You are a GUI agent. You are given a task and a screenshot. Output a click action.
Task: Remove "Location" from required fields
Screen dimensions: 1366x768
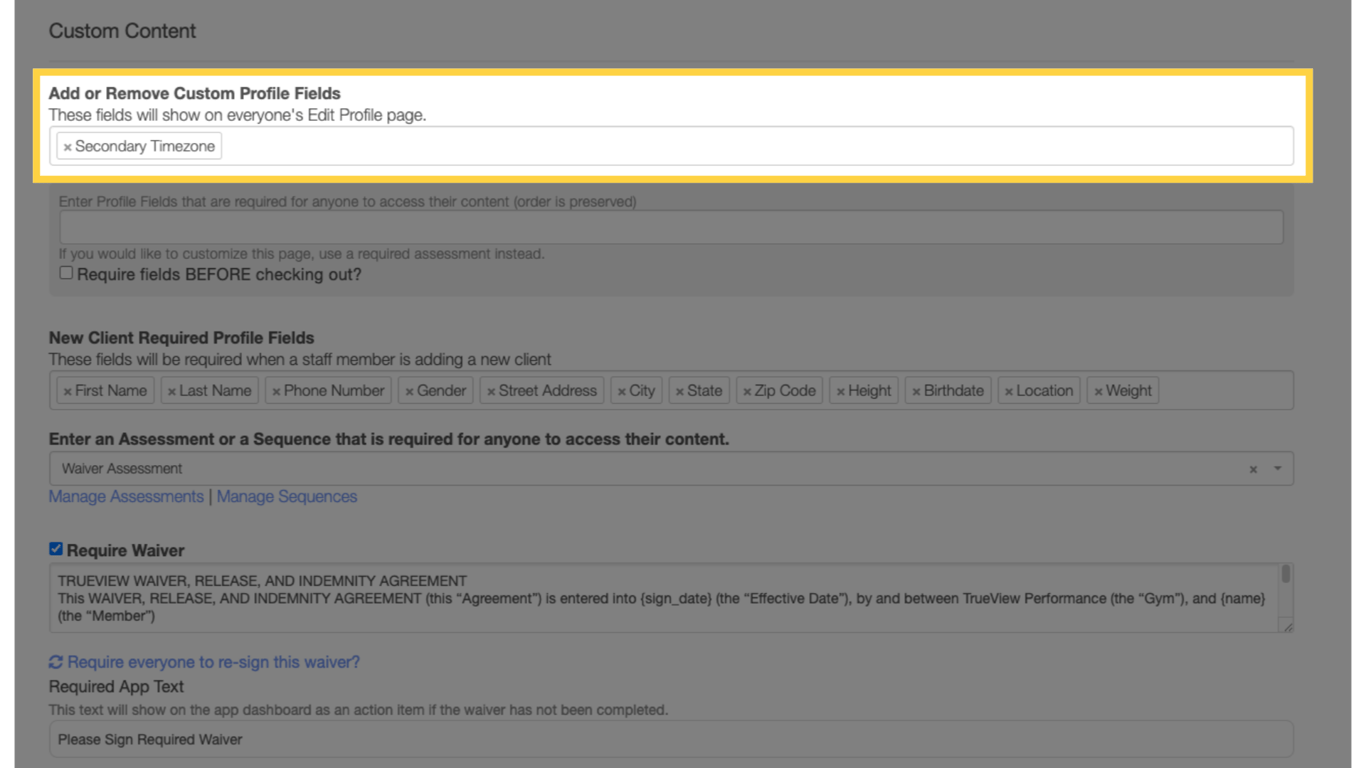click(x=1009, y=391)
